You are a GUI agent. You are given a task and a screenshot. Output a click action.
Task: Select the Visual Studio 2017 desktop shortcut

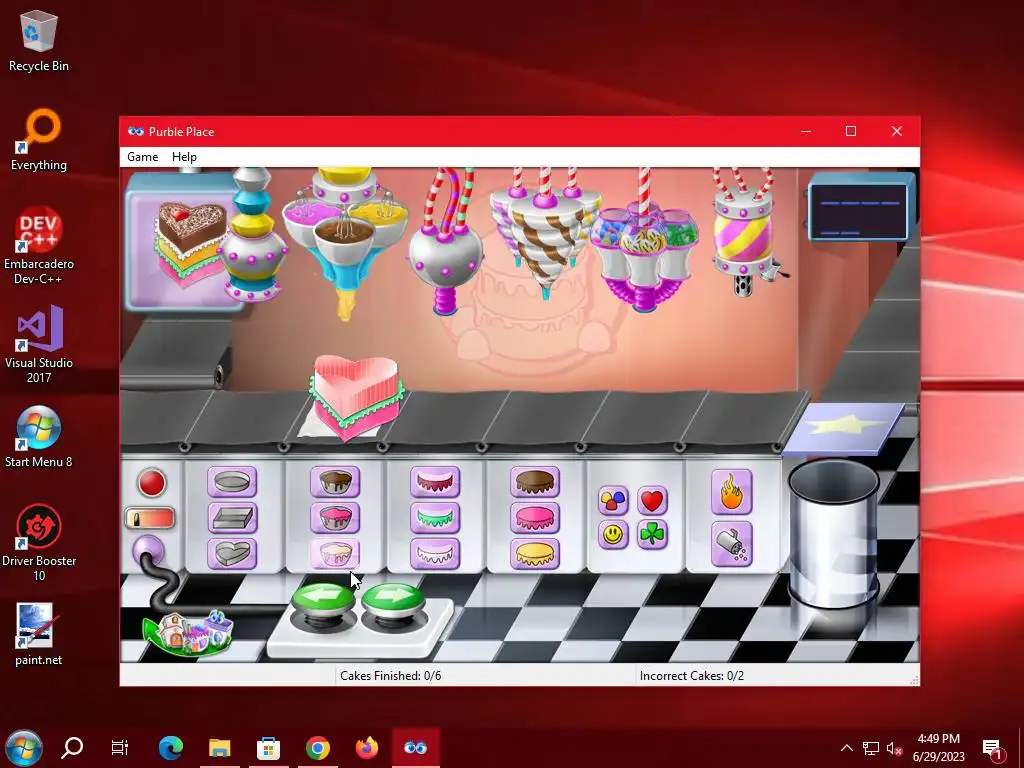tap(39, 344)
